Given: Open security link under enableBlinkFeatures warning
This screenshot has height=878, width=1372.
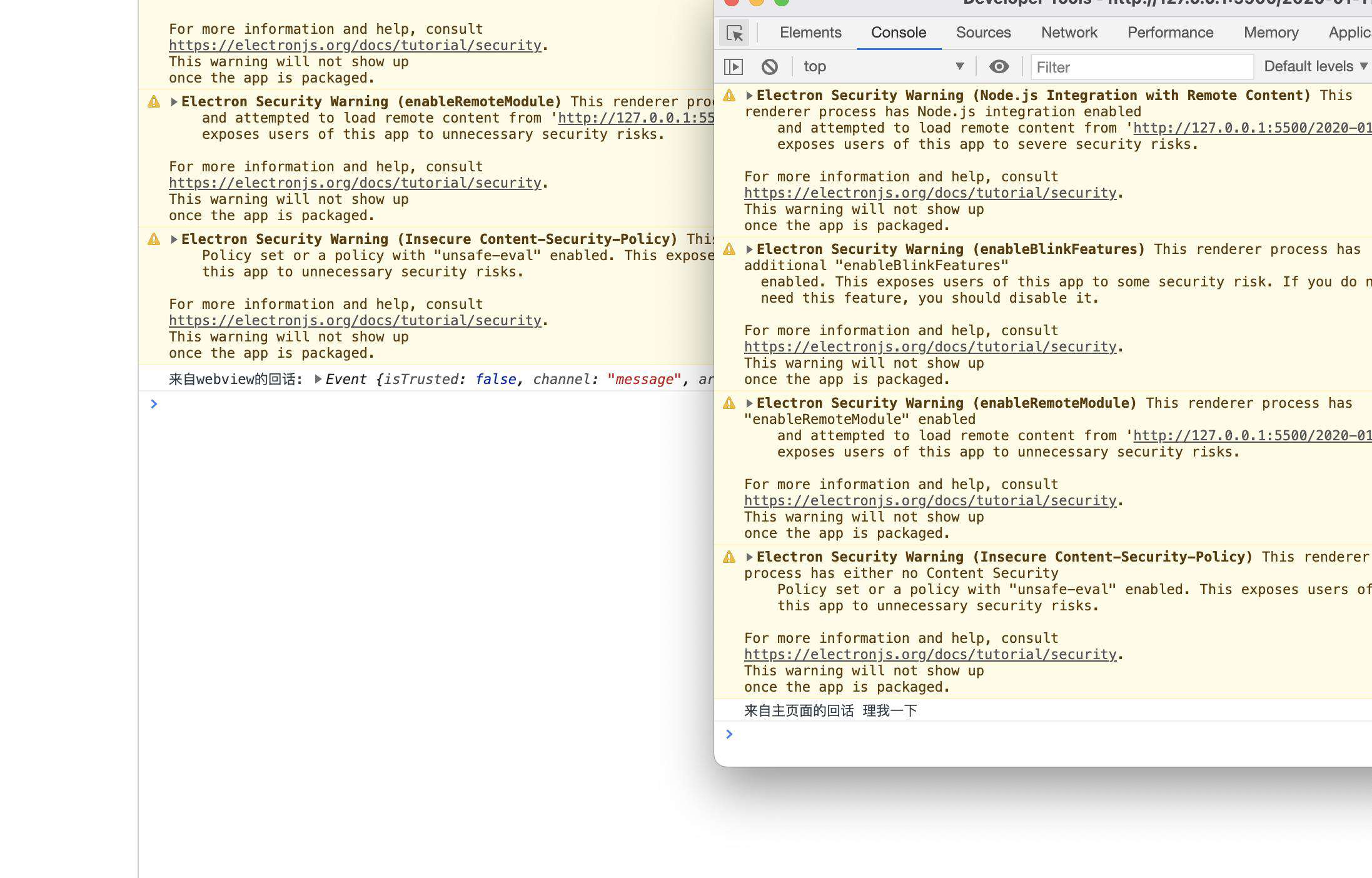Looking at the screenshot, I should point(930,347).
